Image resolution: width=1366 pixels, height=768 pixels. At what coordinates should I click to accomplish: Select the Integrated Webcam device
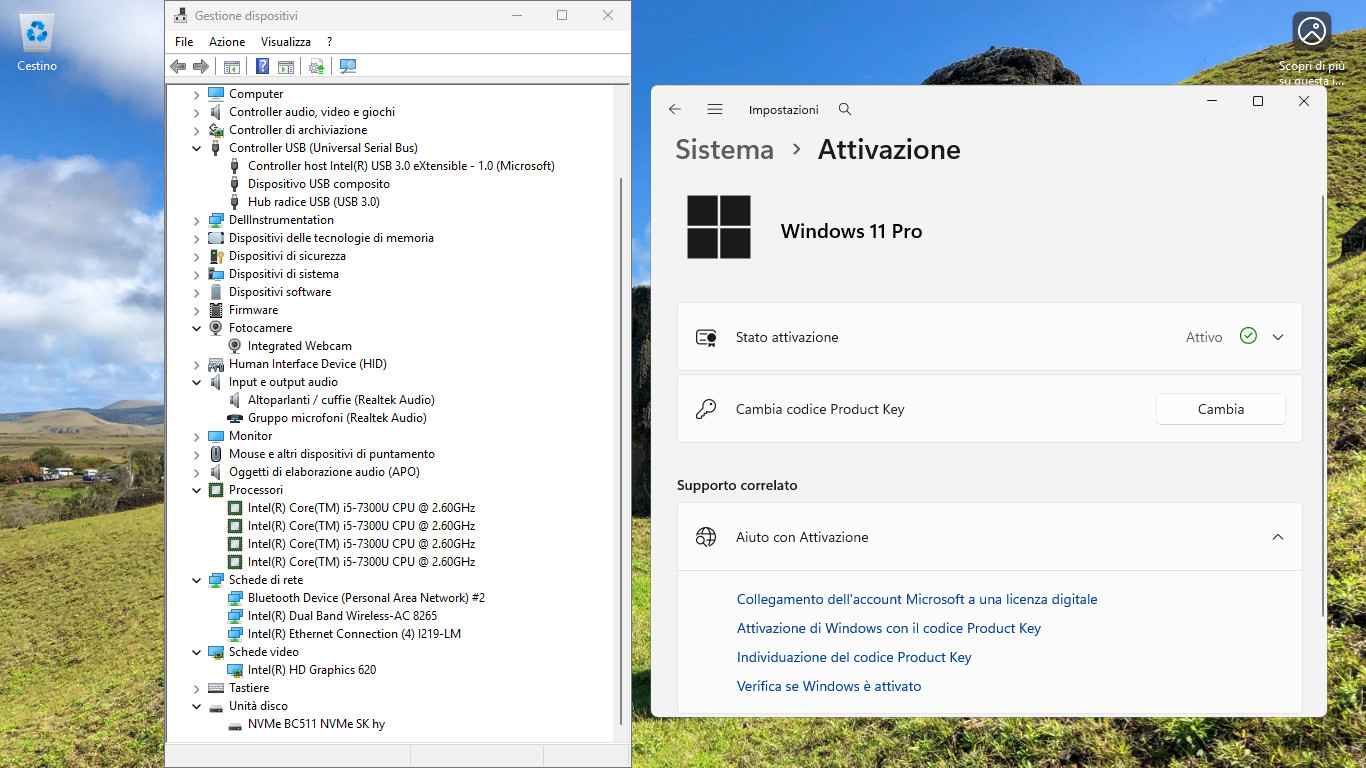tap(299, 346)
